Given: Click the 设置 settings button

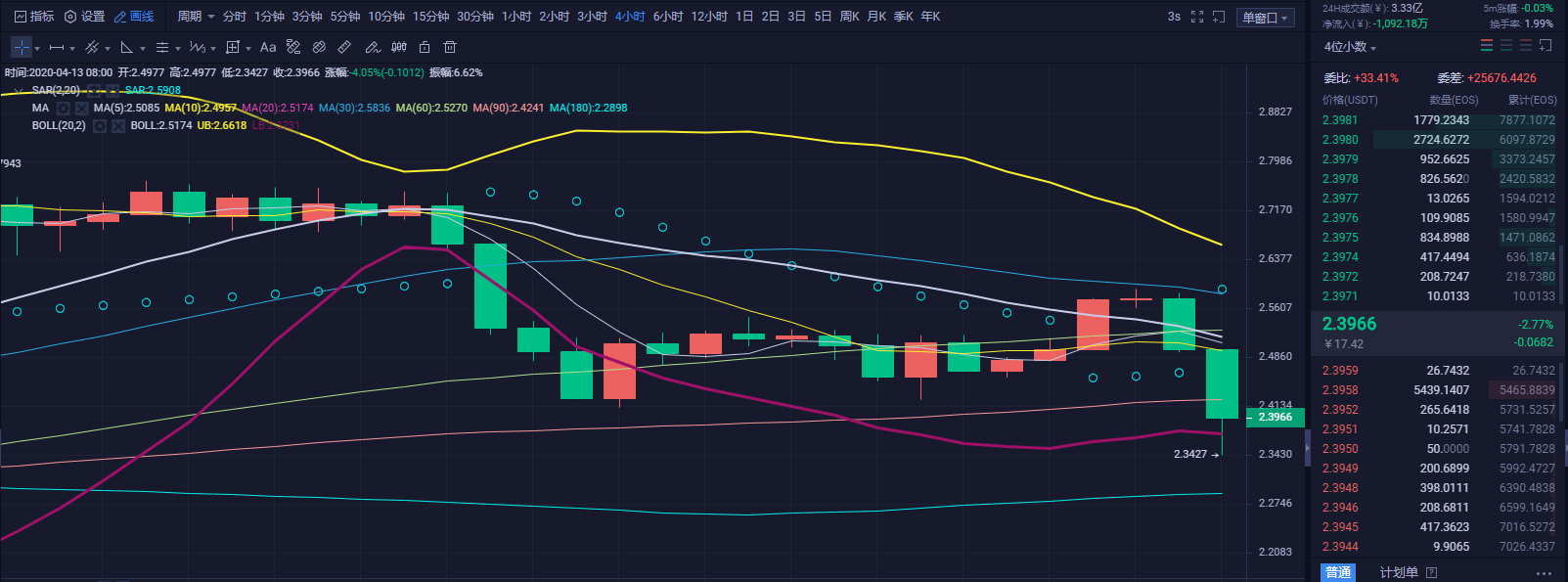Looking at the screenshot, I should tap(84, 17).
